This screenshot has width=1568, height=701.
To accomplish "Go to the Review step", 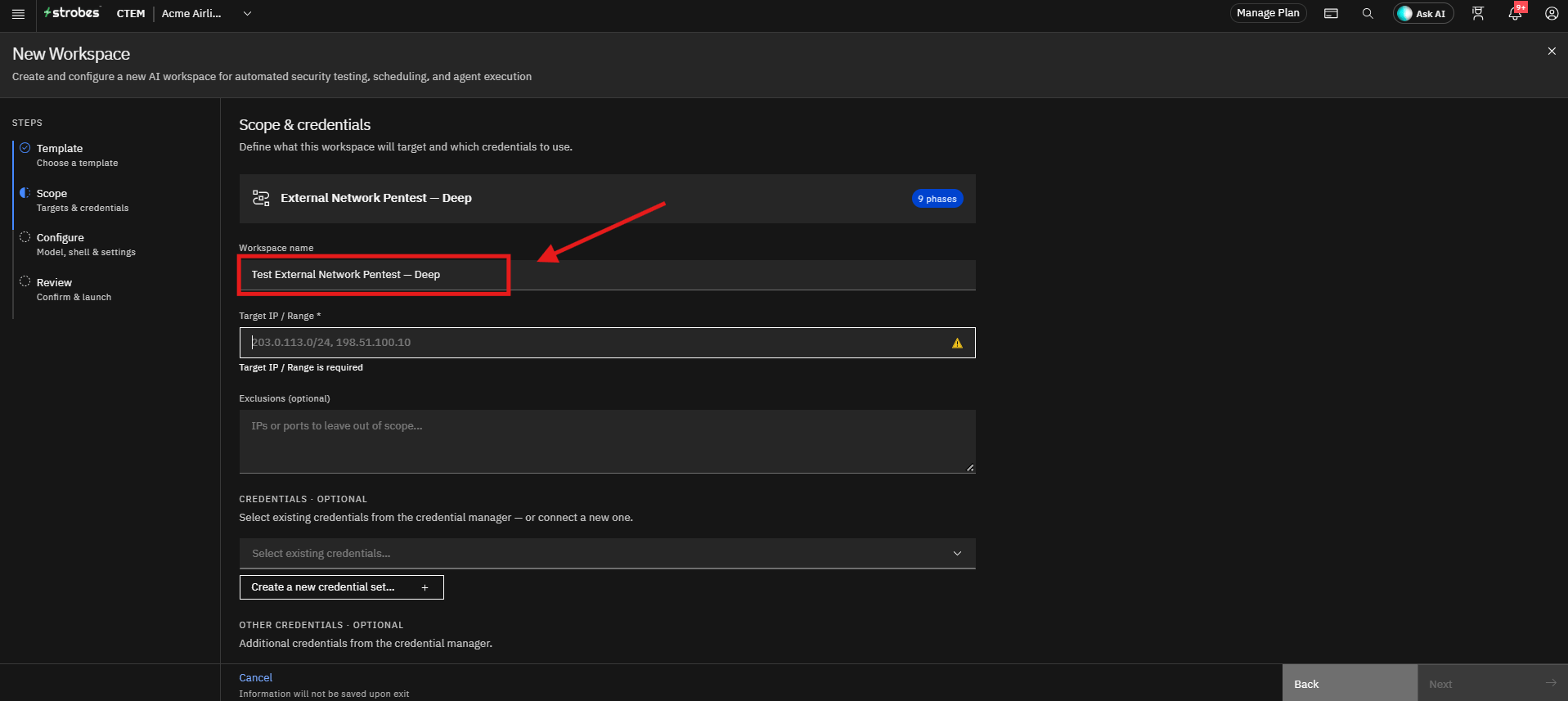I will tap(74, 289).
